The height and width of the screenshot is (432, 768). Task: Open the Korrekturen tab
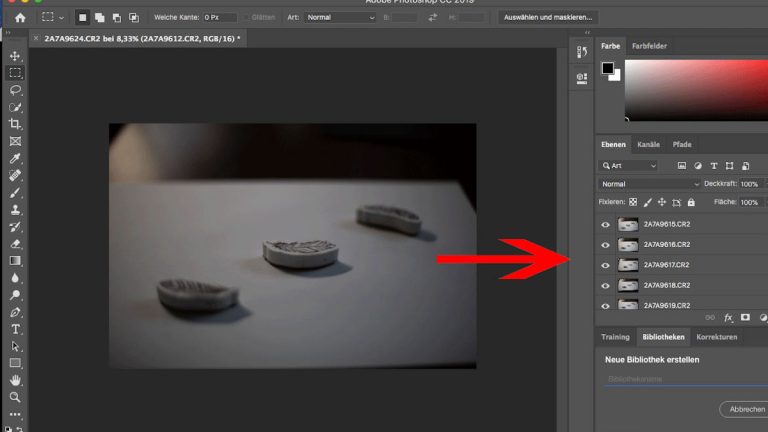716,337
